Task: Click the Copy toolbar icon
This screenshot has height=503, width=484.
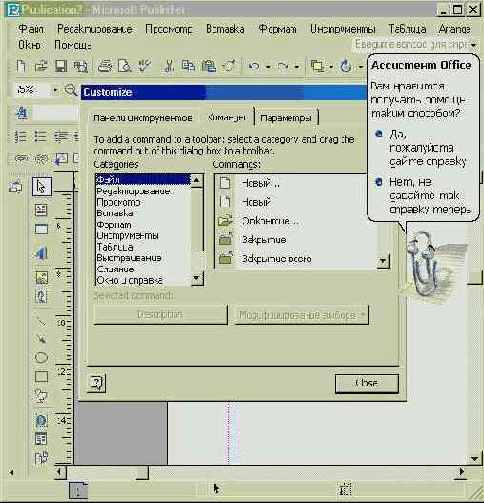Action: pos(188,66)
